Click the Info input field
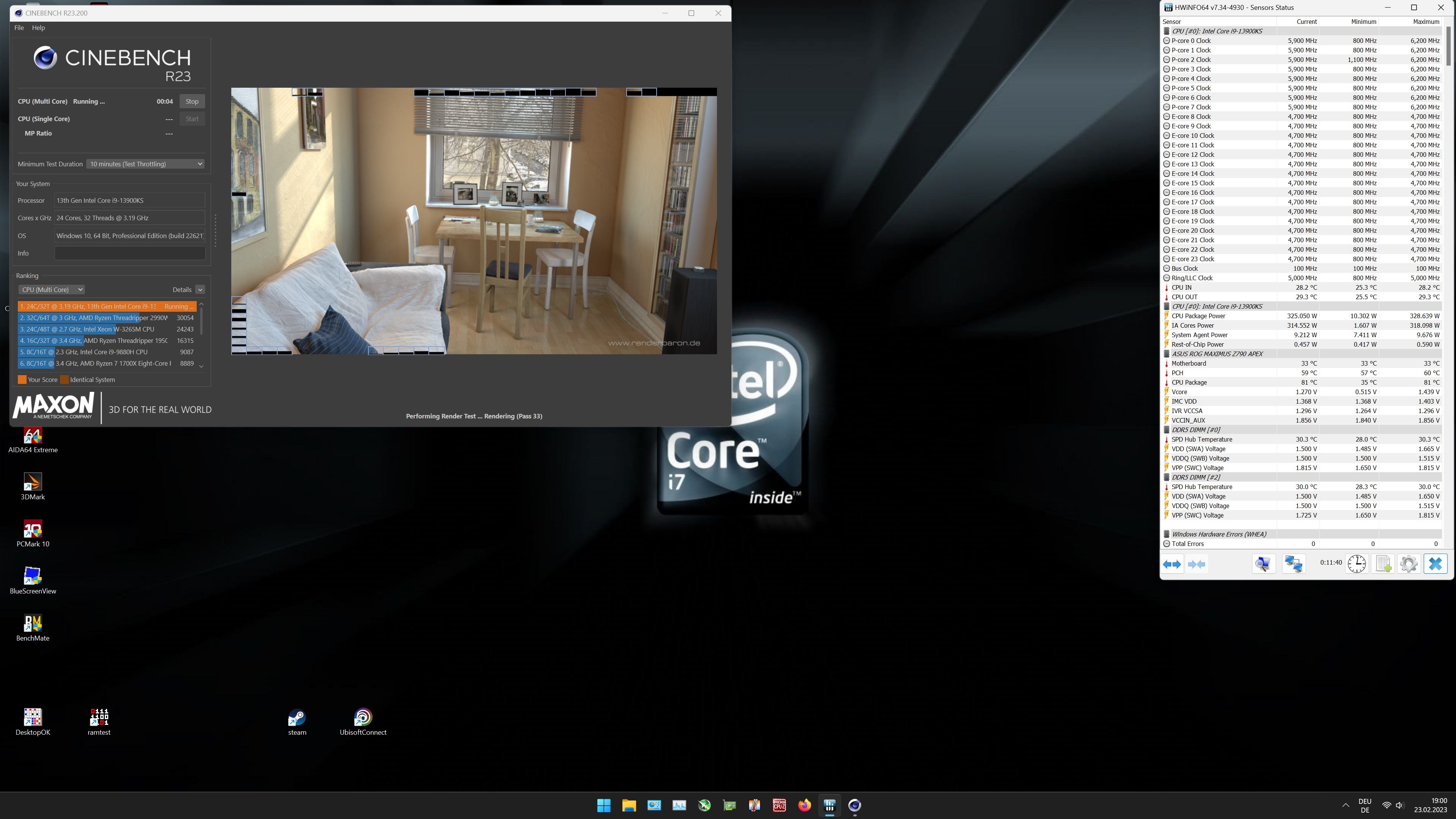Screen dimensions: 1456x819 pyautogui.click(x=129, y=253)
